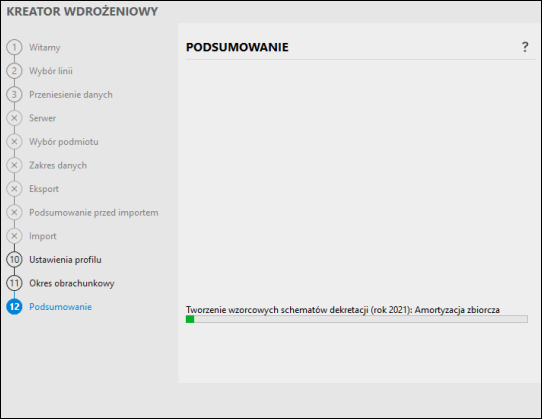Go to the Ustawienia profilu step
The image size is (542, 419).
[x=65, y=260]
